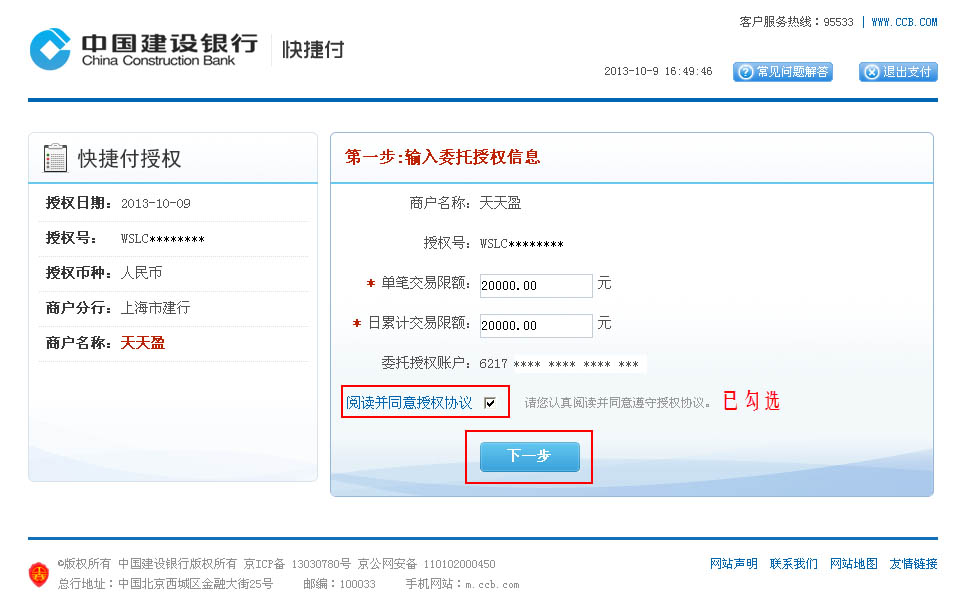Click headquarters address 中国北京西城区金融大街25号
This screenshot has width=965, height=613.
click(x=195, y=584)
